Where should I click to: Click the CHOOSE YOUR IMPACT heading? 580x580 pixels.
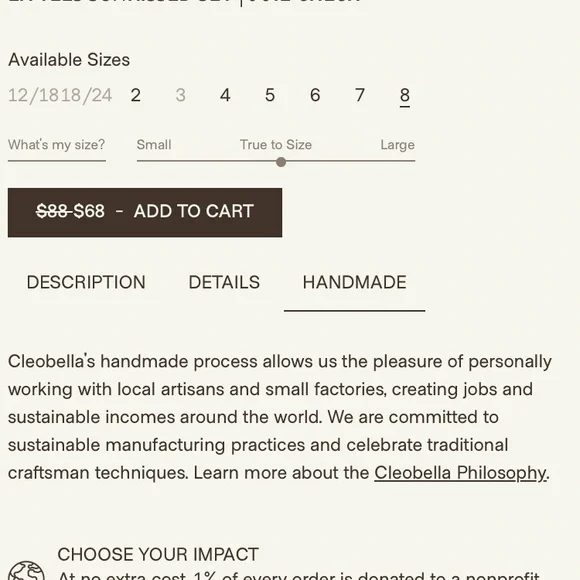coord(158,554)
